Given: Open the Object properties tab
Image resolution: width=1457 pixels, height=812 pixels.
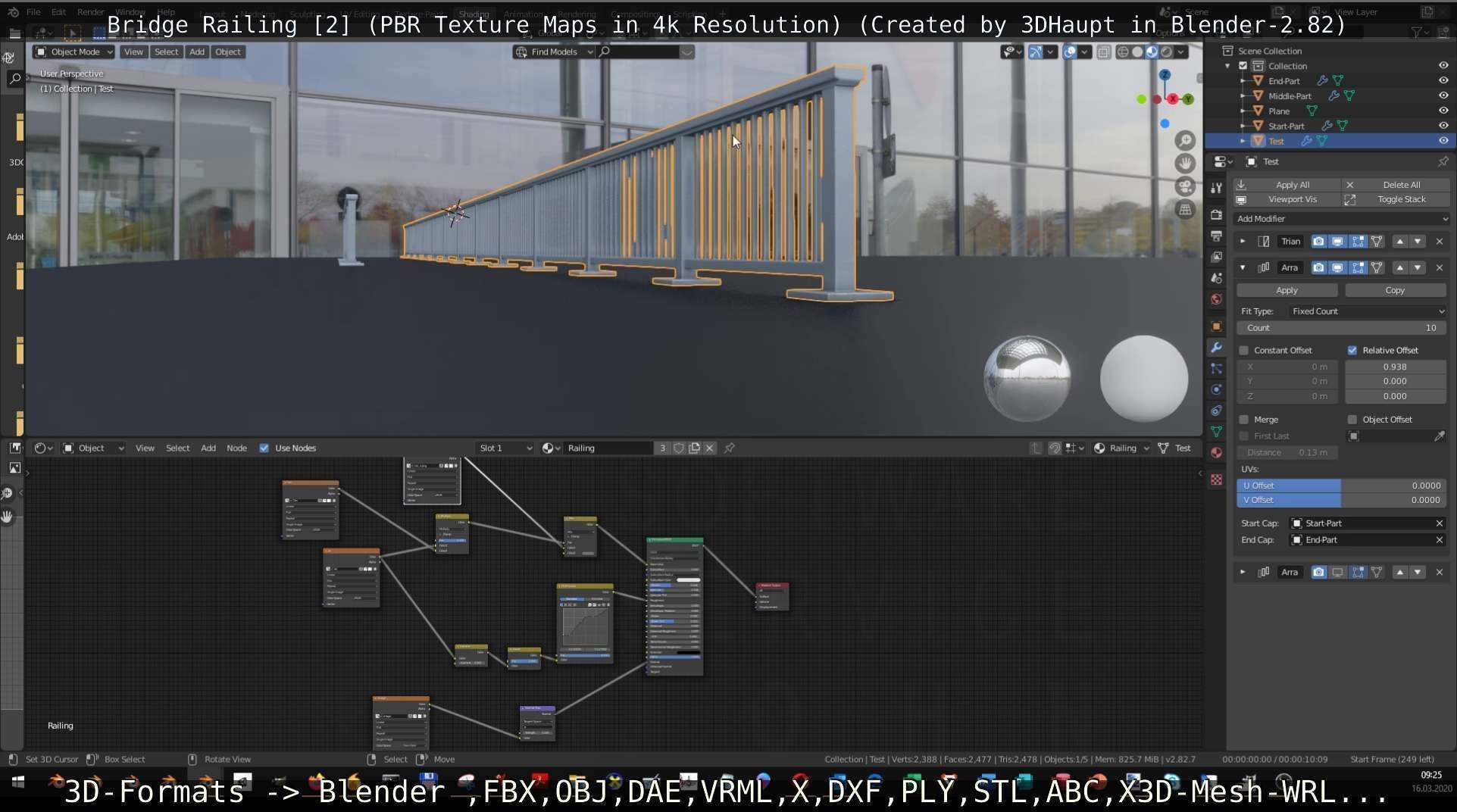Looking at the screenshot, I should pyautogui.click(x=1216, y=326).
